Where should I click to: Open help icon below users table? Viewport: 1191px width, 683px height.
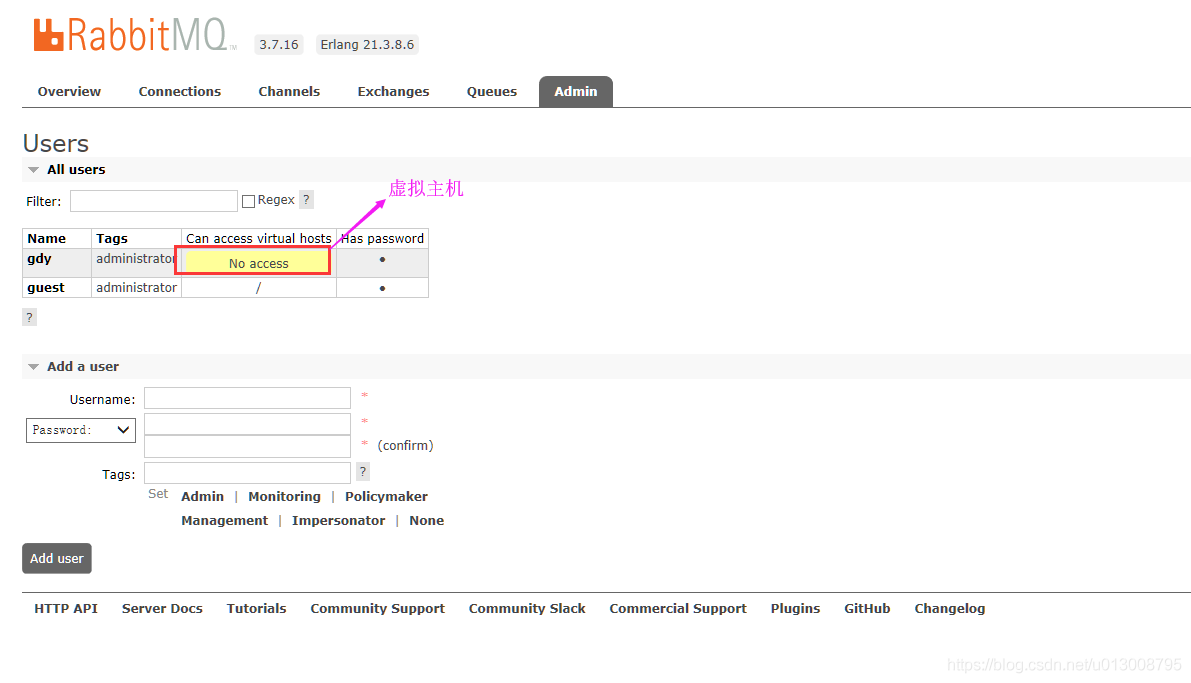30,318
